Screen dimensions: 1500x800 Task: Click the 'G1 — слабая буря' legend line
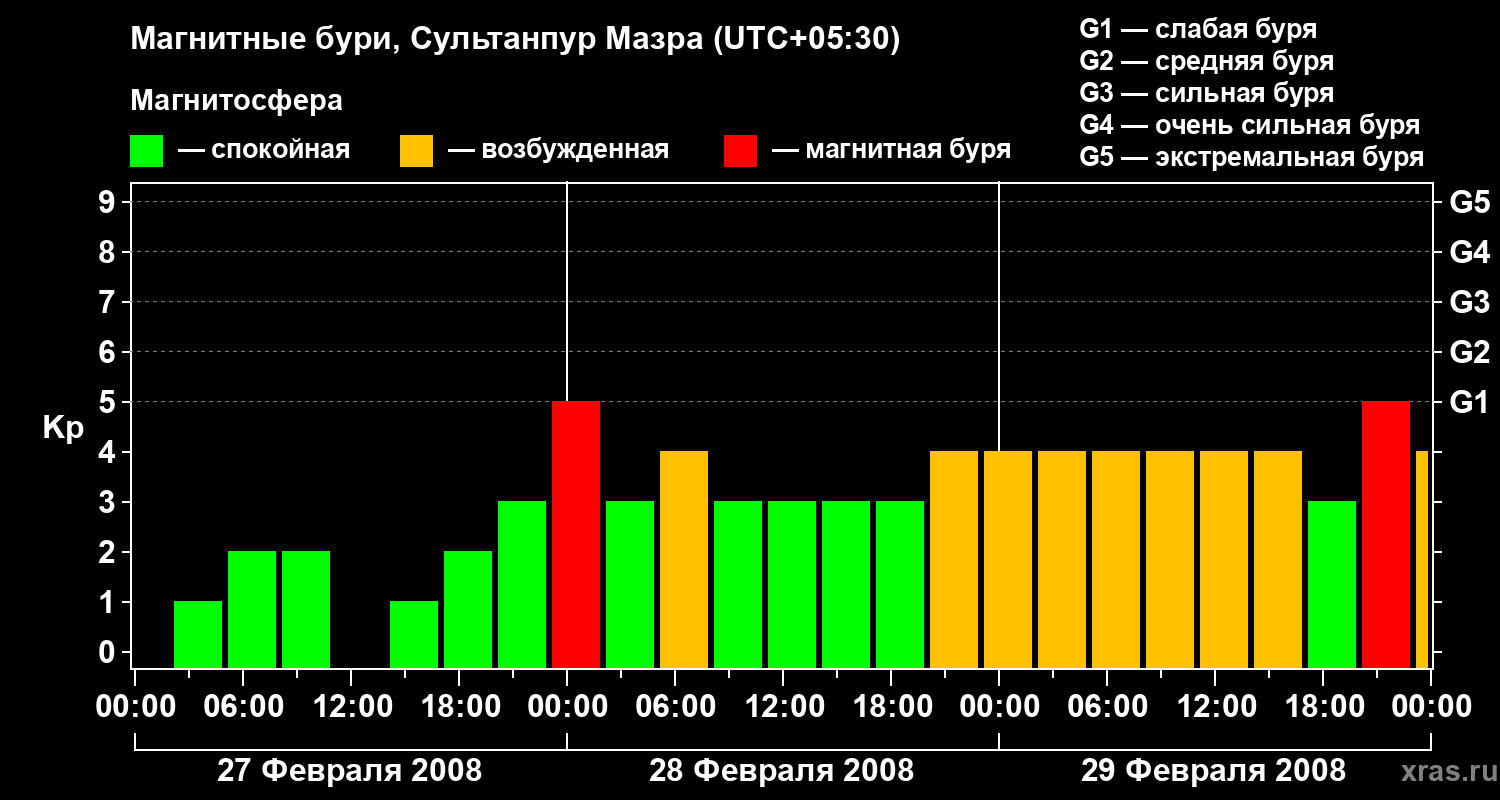click(x=1198, y=28)
